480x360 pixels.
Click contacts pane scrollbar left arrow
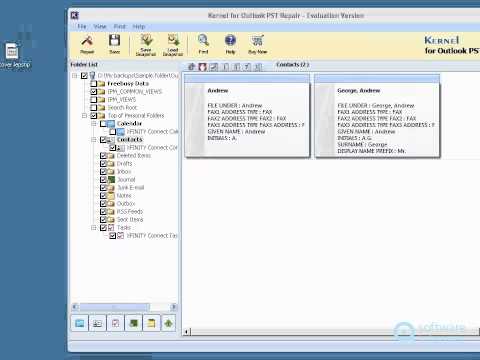click(186, 332)
